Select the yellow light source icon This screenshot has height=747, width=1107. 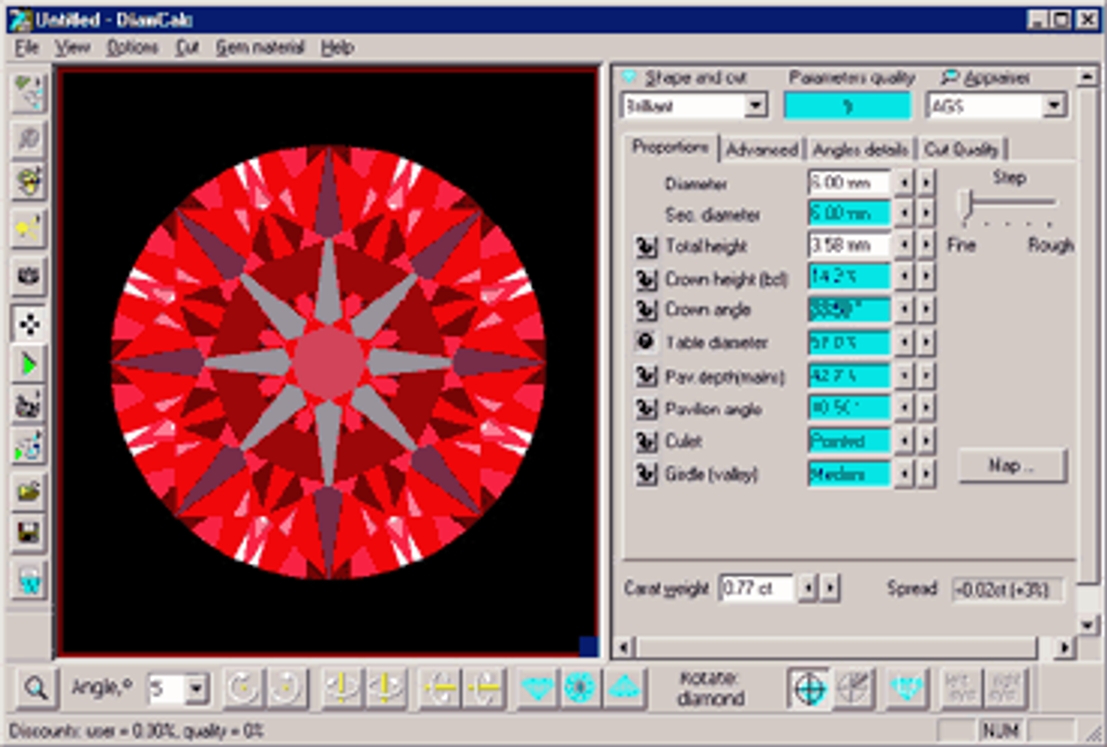(x=28, y=228)
